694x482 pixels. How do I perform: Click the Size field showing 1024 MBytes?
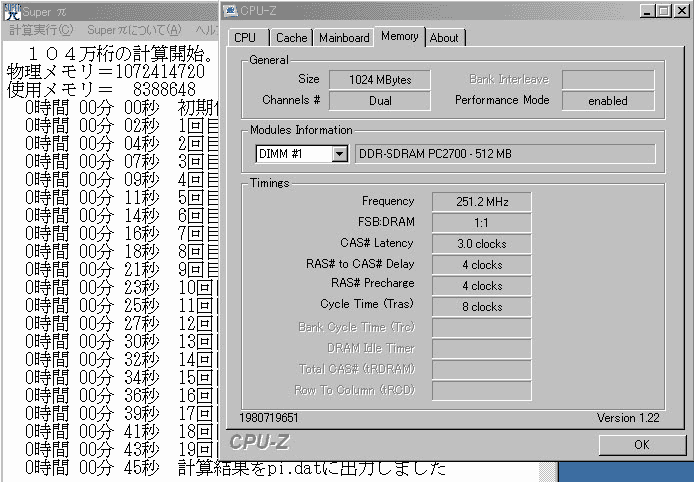coord(379,79)
